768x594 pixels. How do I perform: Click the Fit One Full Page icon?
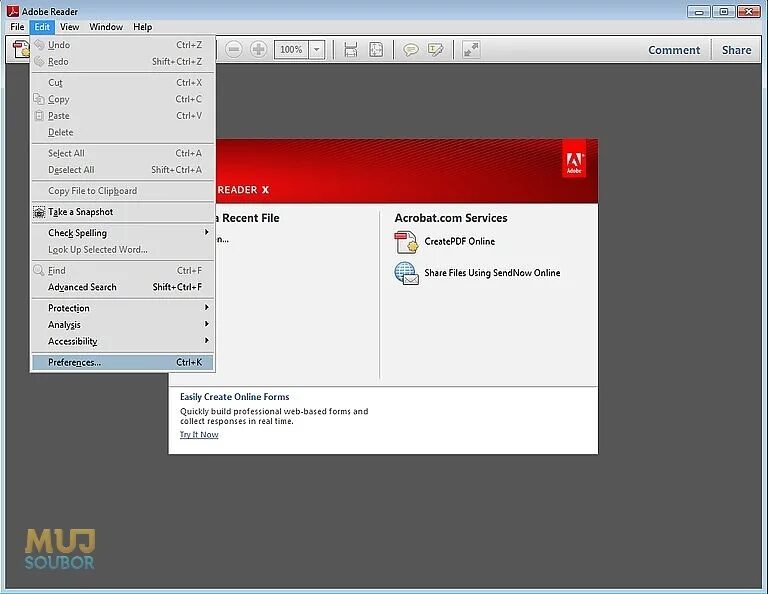tap(376, 49)
